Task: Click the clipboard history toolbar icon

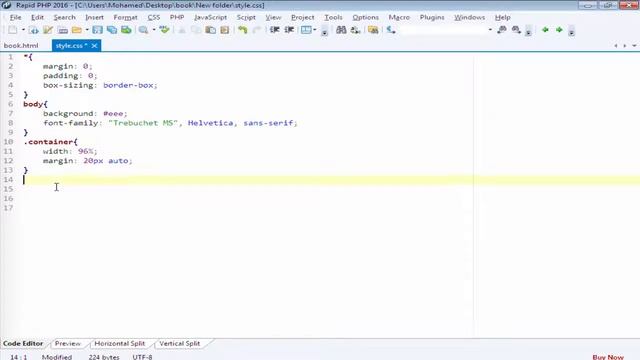Action: coord(224,30)
